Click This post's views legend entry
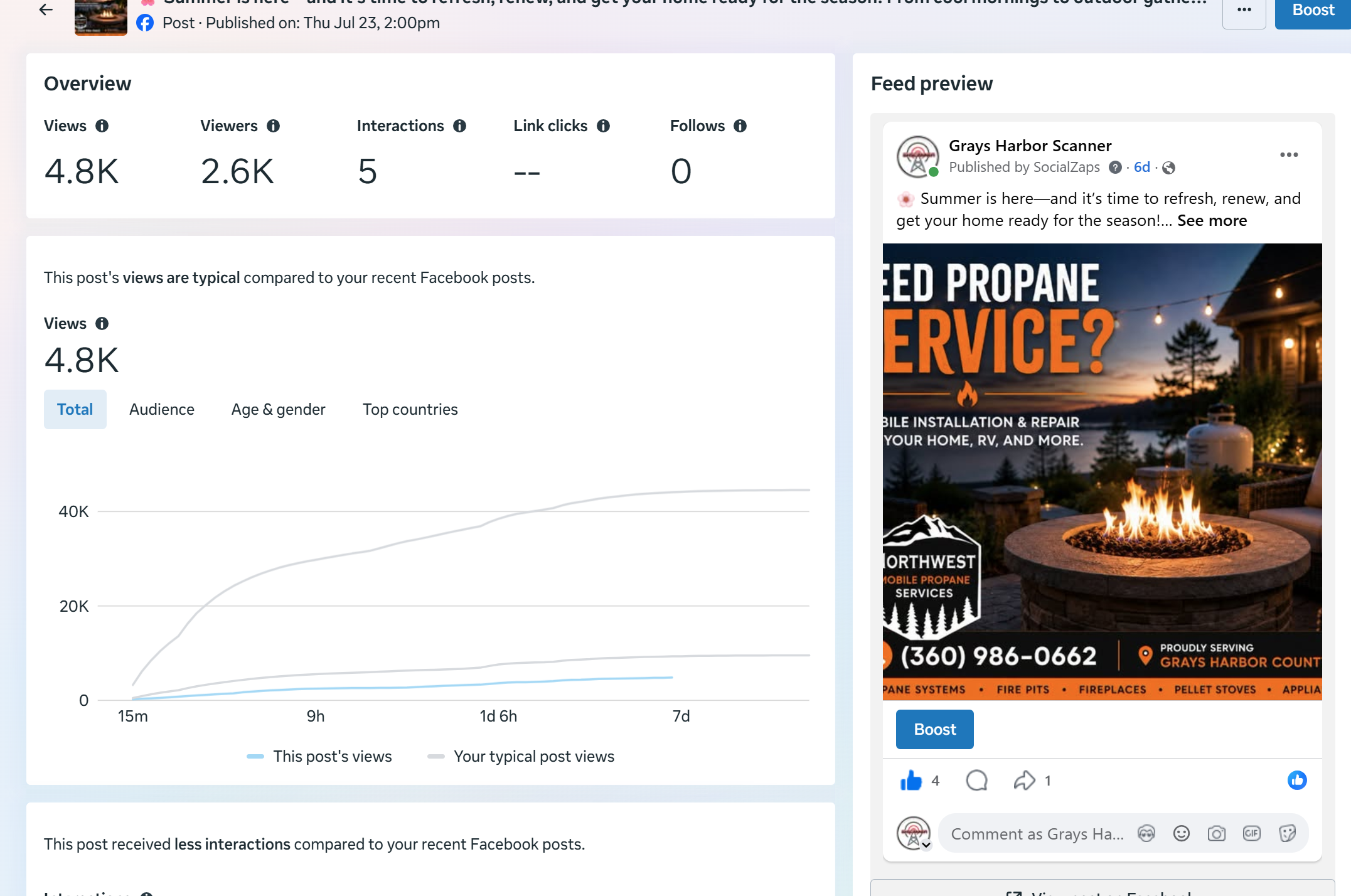The width and height of the screenshot is (1351, 896). coord(319,757)
